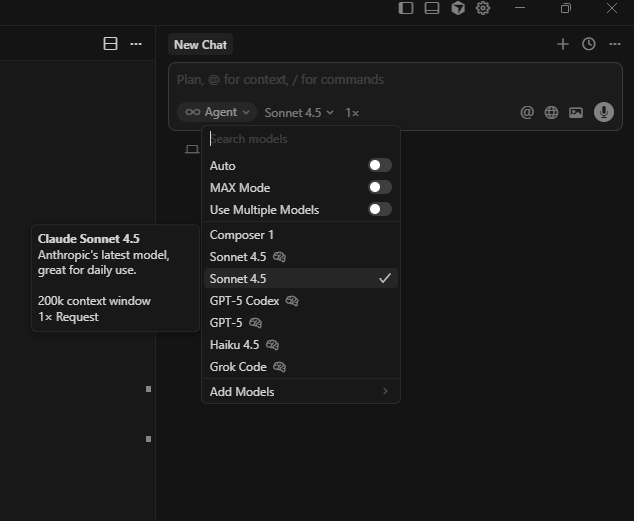Pick the GPT-5 model row
Viewport: 634px width, 521px height.
pyautogui.click(x=301, y=323)
